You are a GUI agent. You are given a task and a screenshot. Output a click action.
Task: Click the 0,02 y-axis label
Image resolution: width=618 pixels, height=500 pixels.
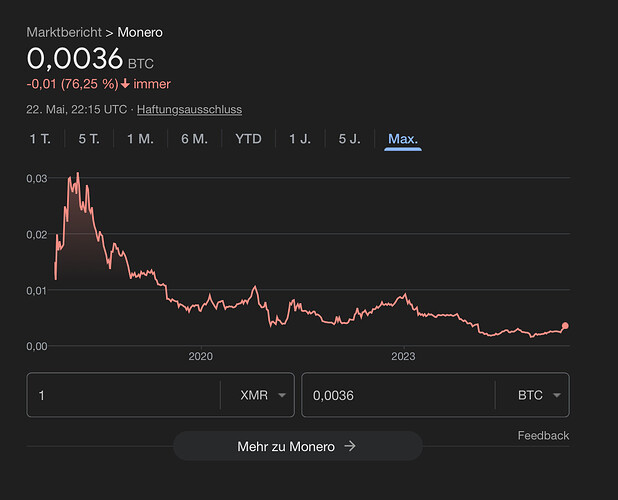pos(37,234)
